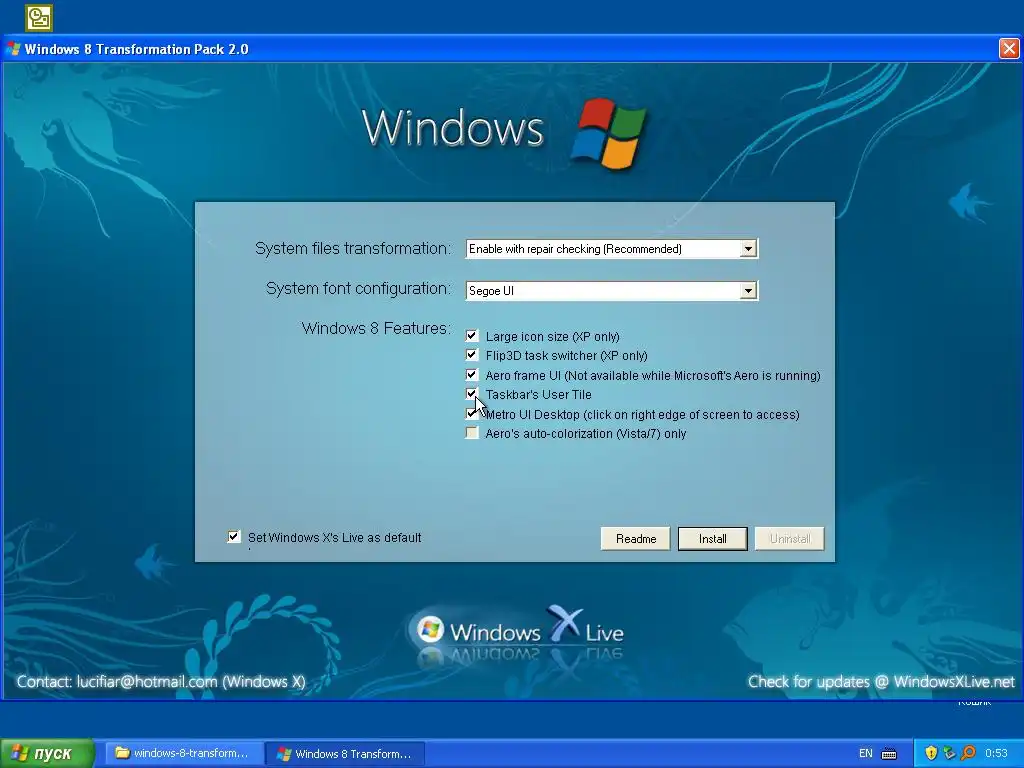Click the title bar Windows flag icon

pos(12,49)
